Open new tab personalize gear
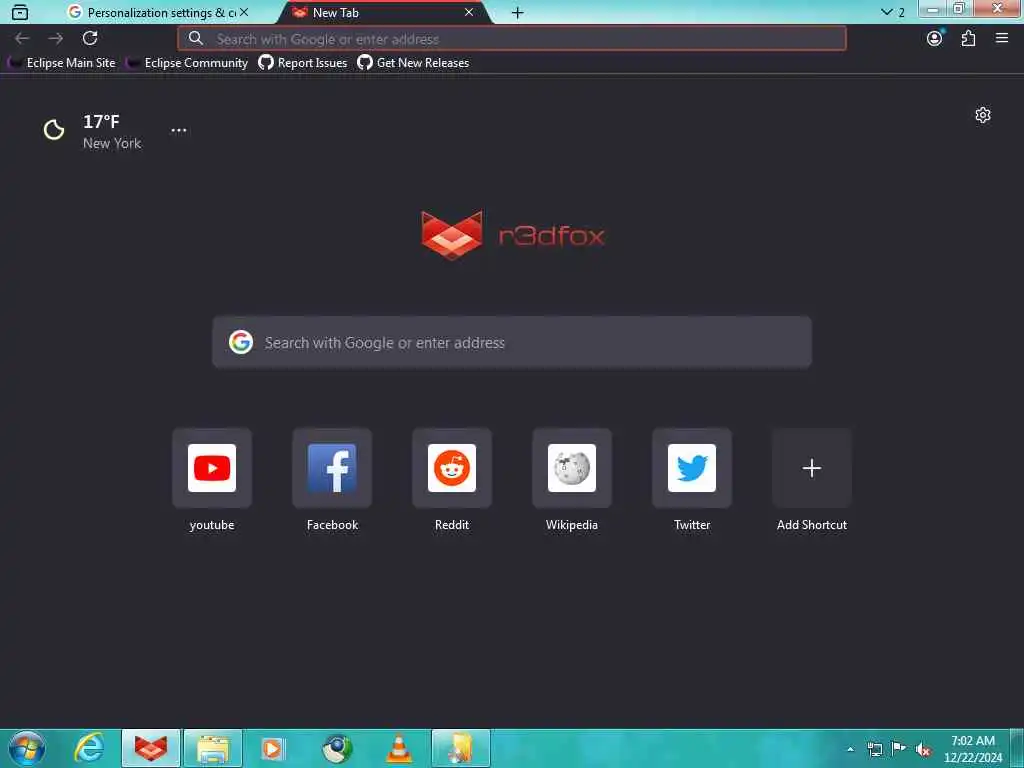 [x=983, y=115]
